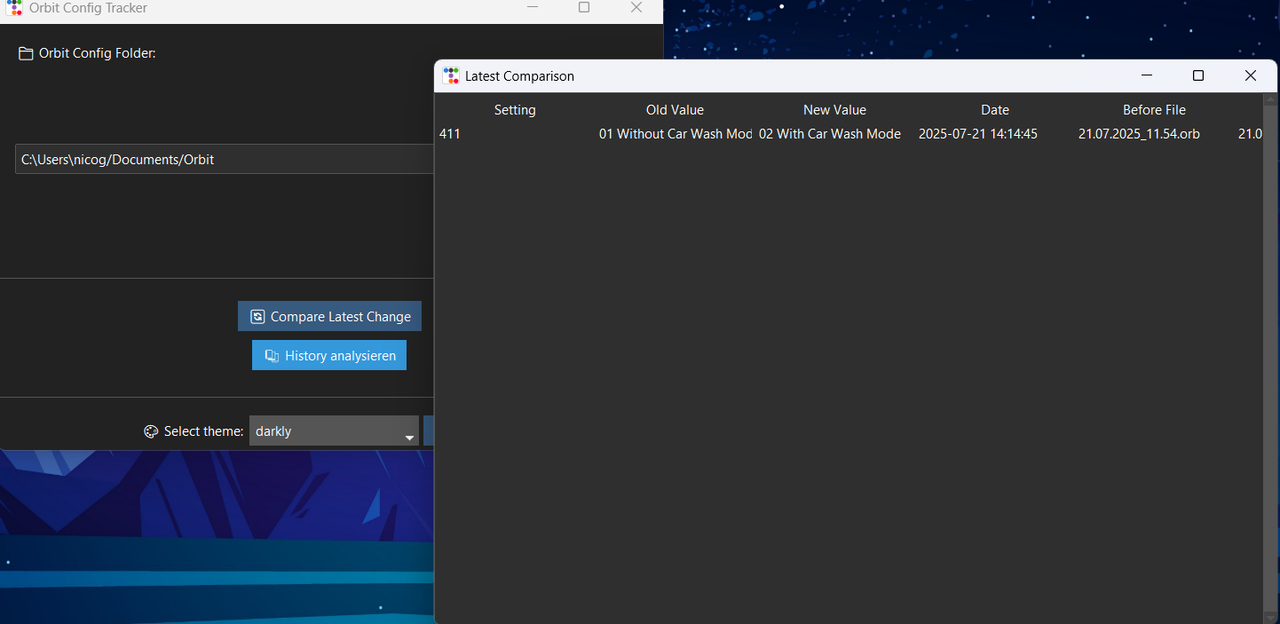Click the Orbit config folder path field
This screenshot has width=1280, height=624.
pos(225,159)
